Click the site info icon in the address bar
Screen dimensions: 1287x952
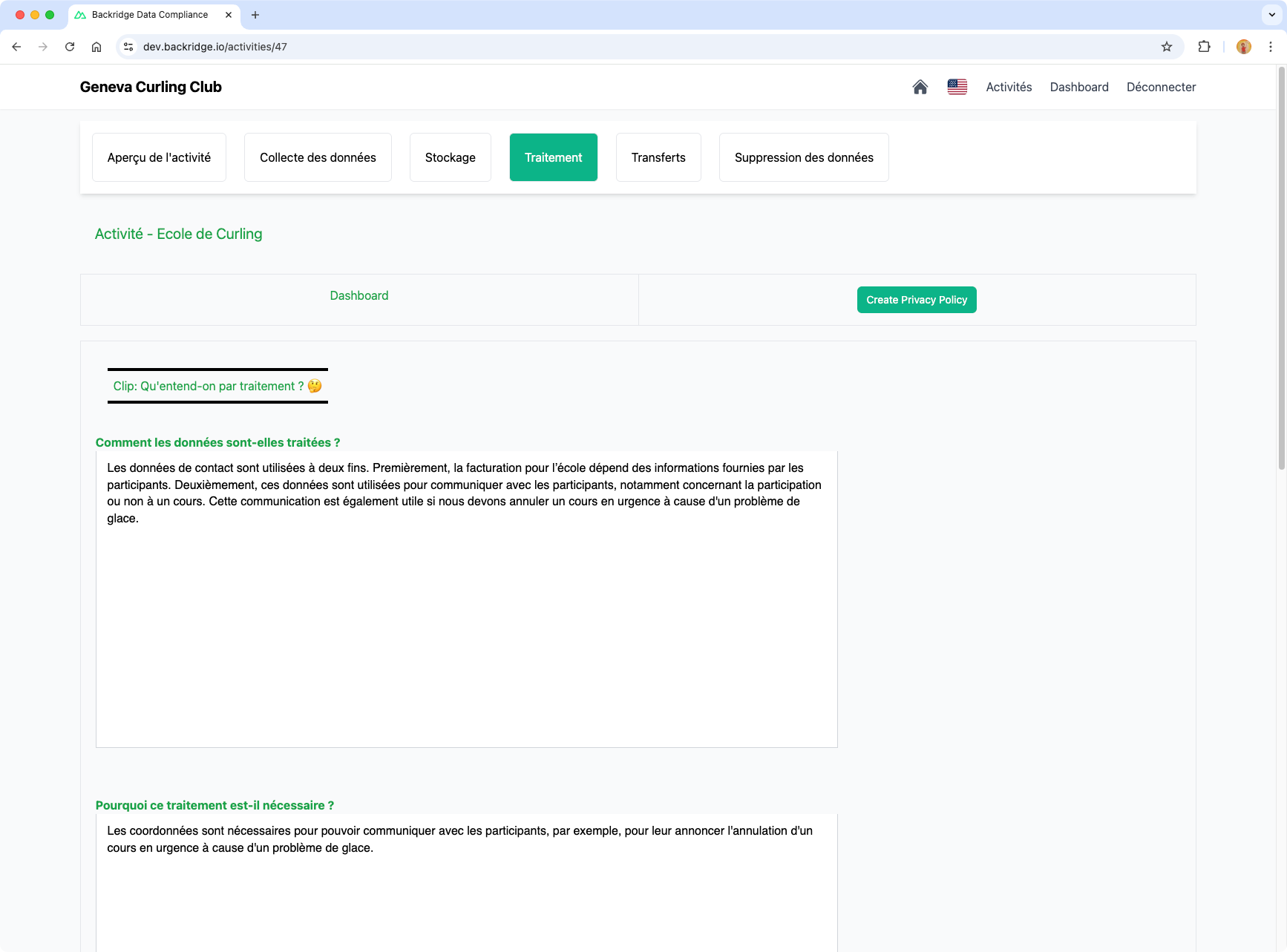point(128,46)
